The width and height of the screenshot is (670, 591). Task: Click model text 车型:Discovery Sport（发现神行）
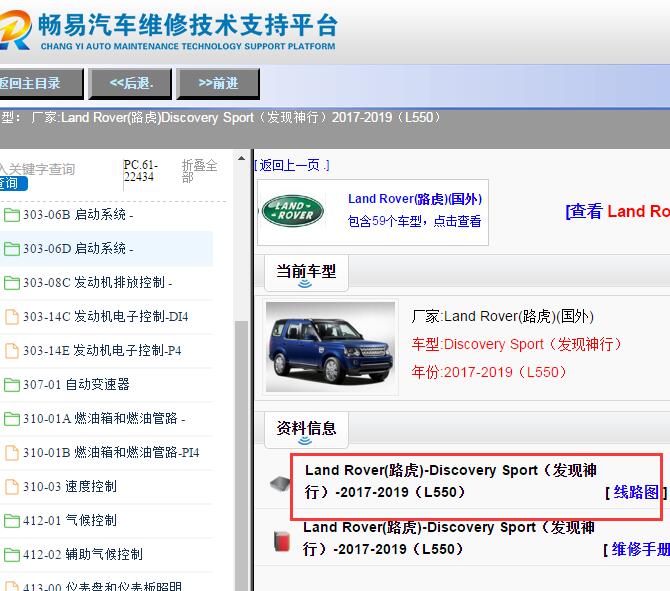pos(517,344)
